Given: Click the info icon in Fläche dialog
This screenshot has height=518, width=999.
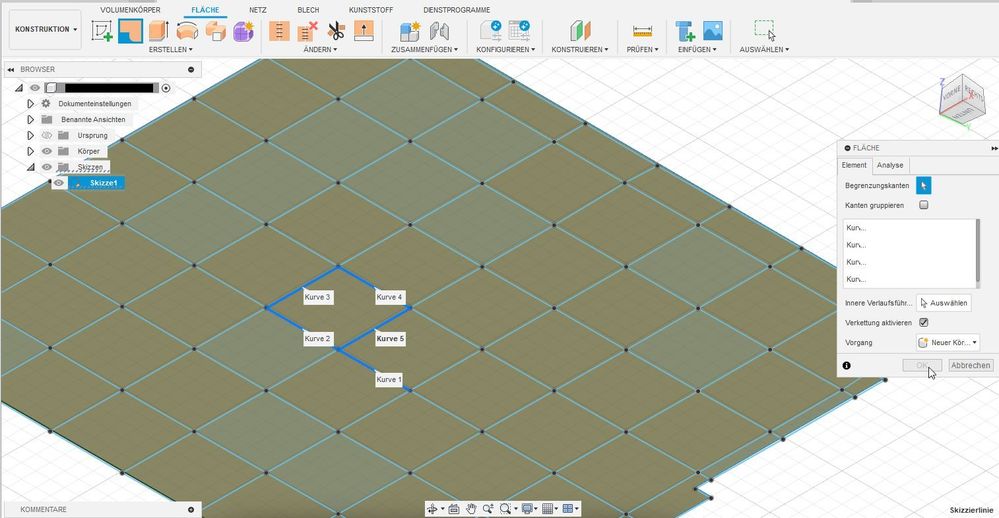Looking at the screenshot, I should [846, 366].
